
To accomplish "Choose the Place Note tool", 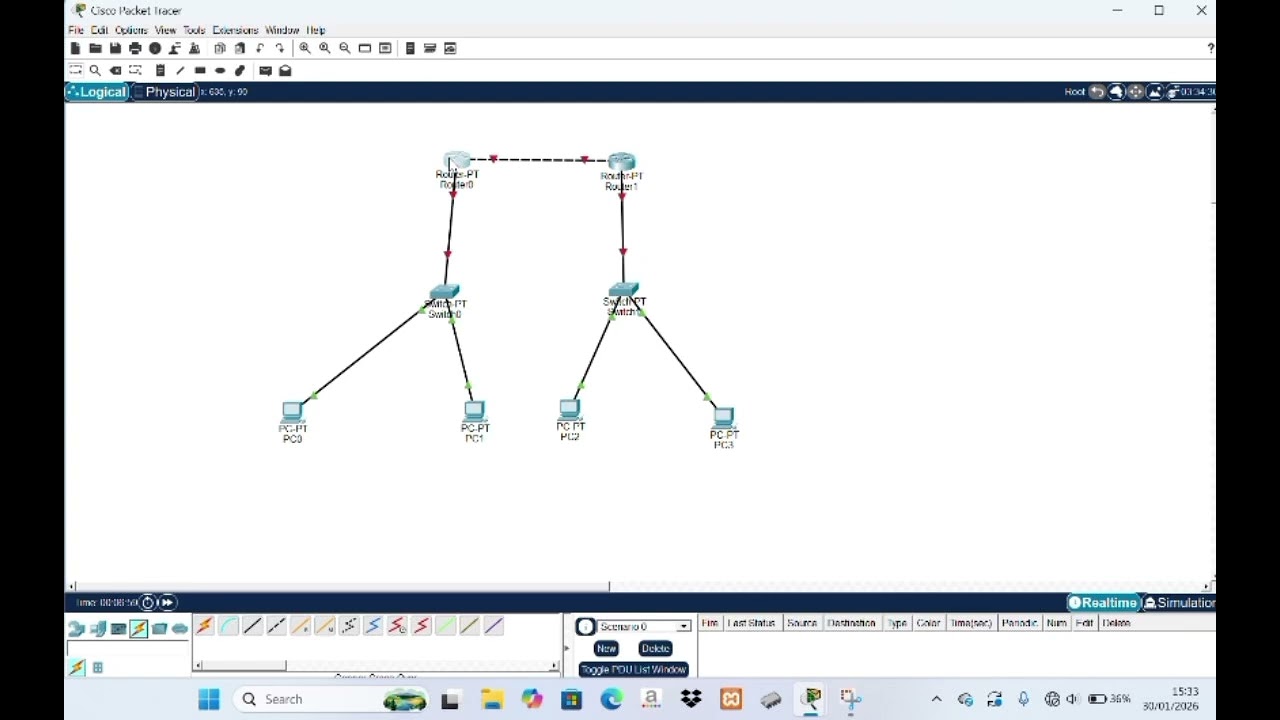I will [160, 70].
